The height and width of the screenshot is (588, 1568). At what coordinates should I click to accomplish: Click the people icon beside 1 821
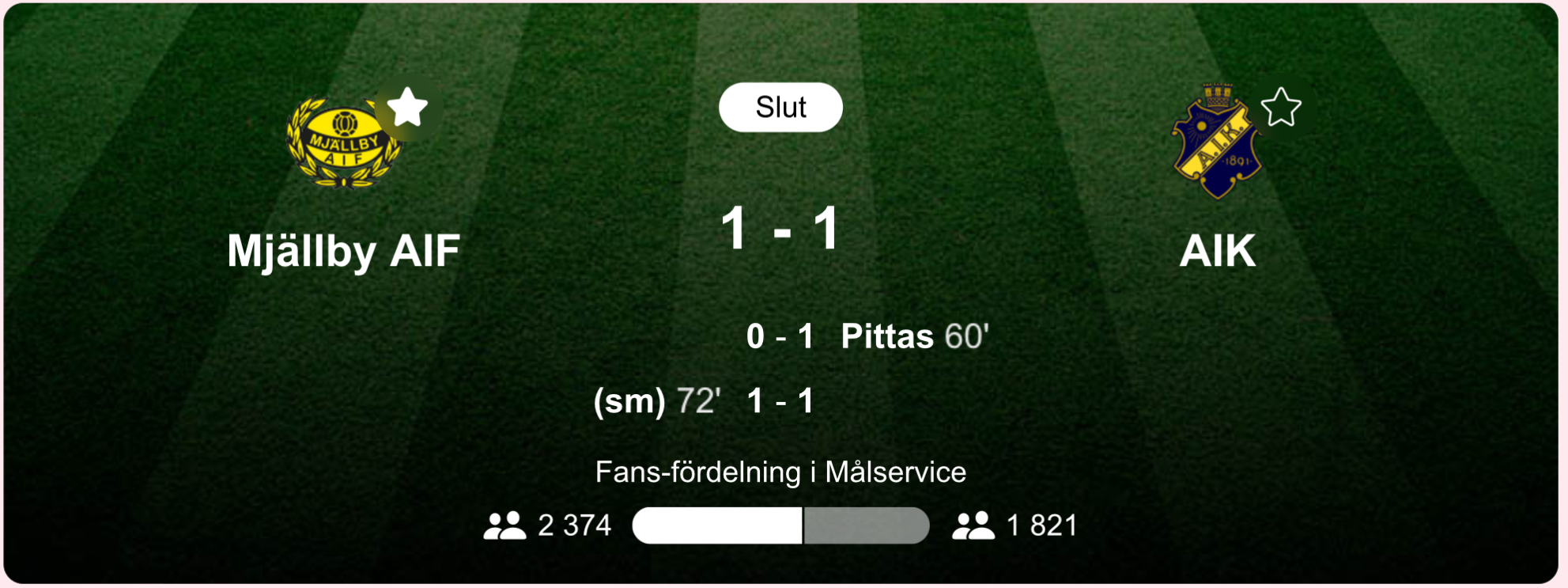tap(973, 525)
